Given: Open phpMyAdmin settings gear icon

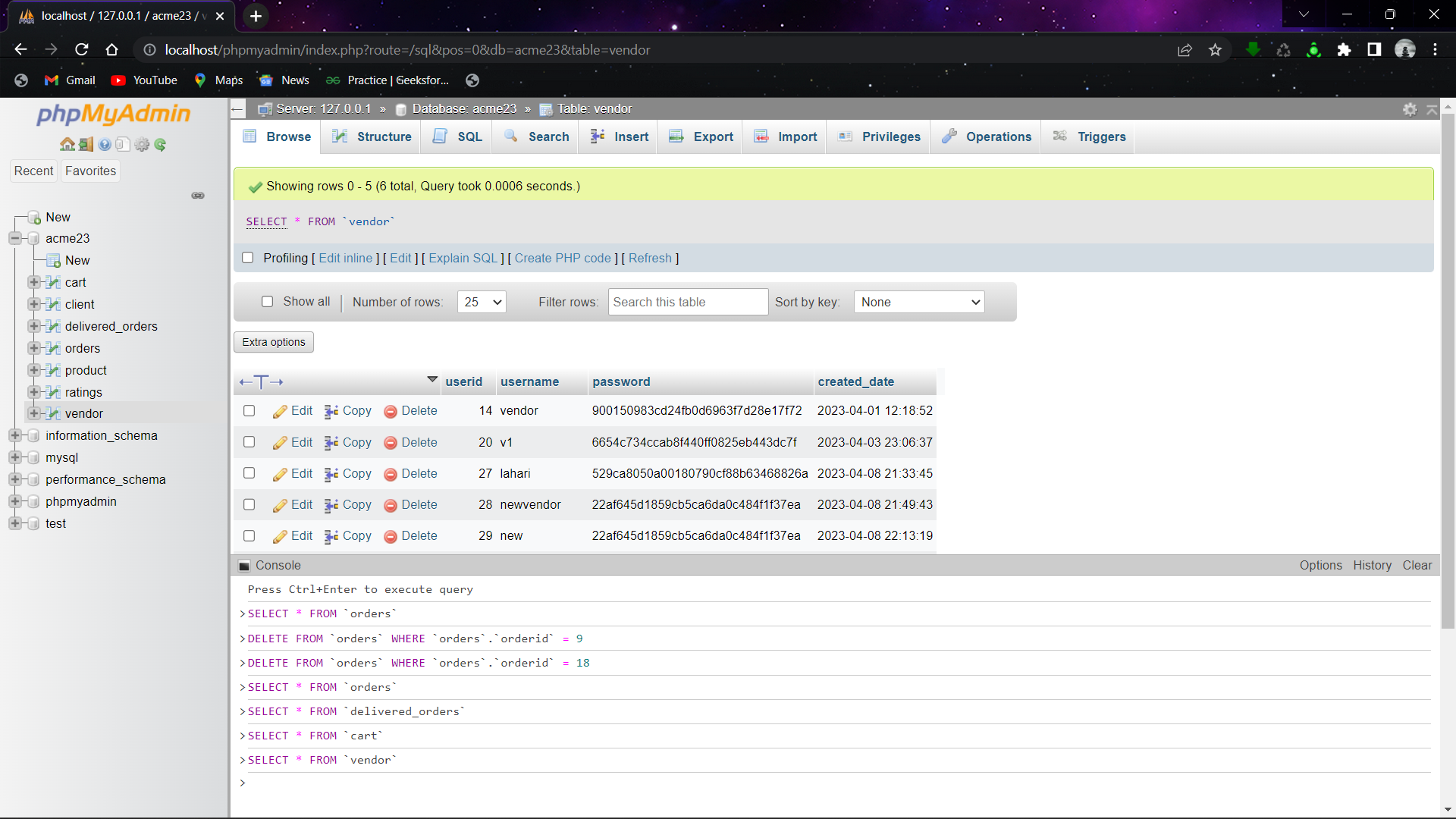Looking at the screenshot, I should [142, 144].
